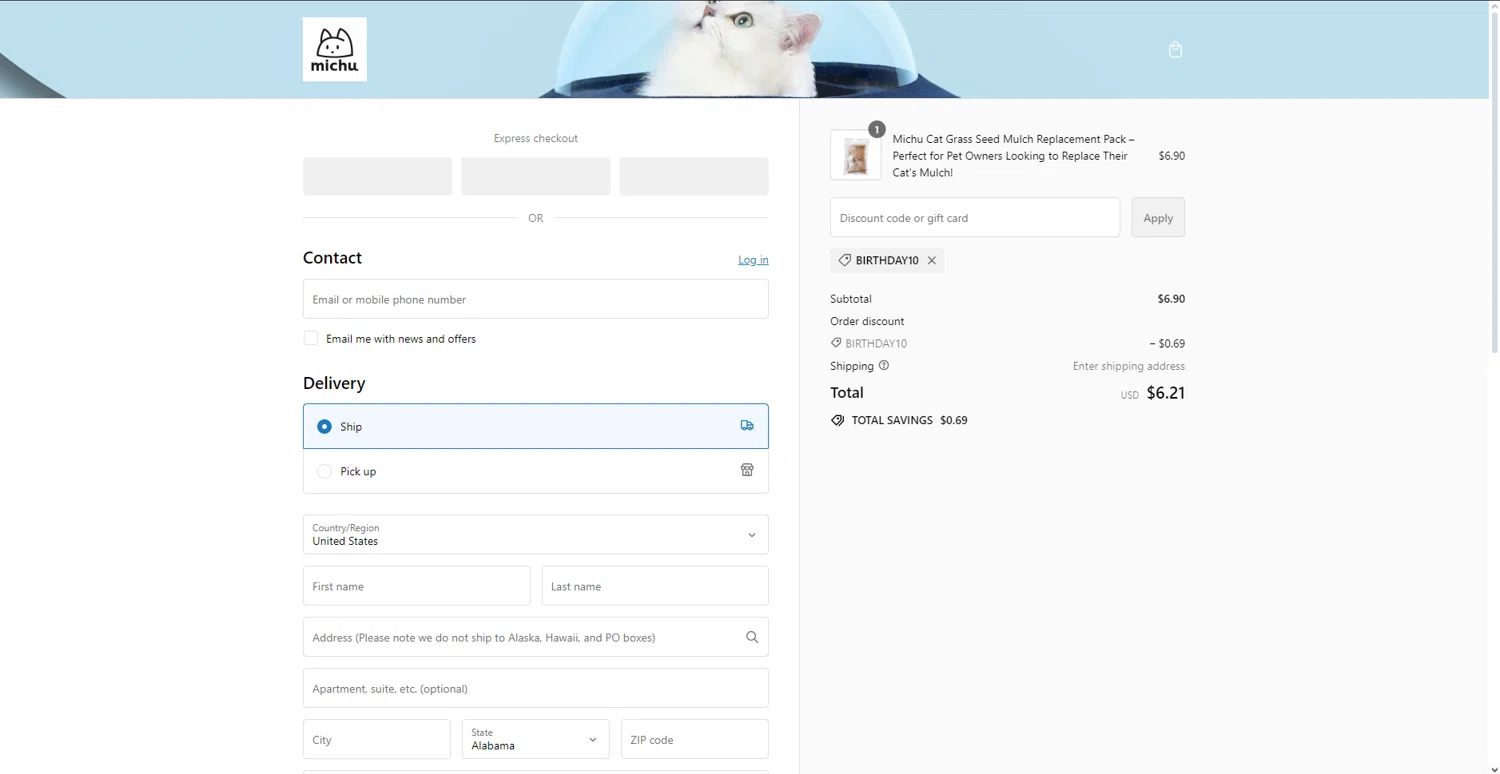The width and height of the screenshot is (1500, 774).
Task: Click the tag icon beside TOTAL SAVINGS
Action: coord(837,420)
